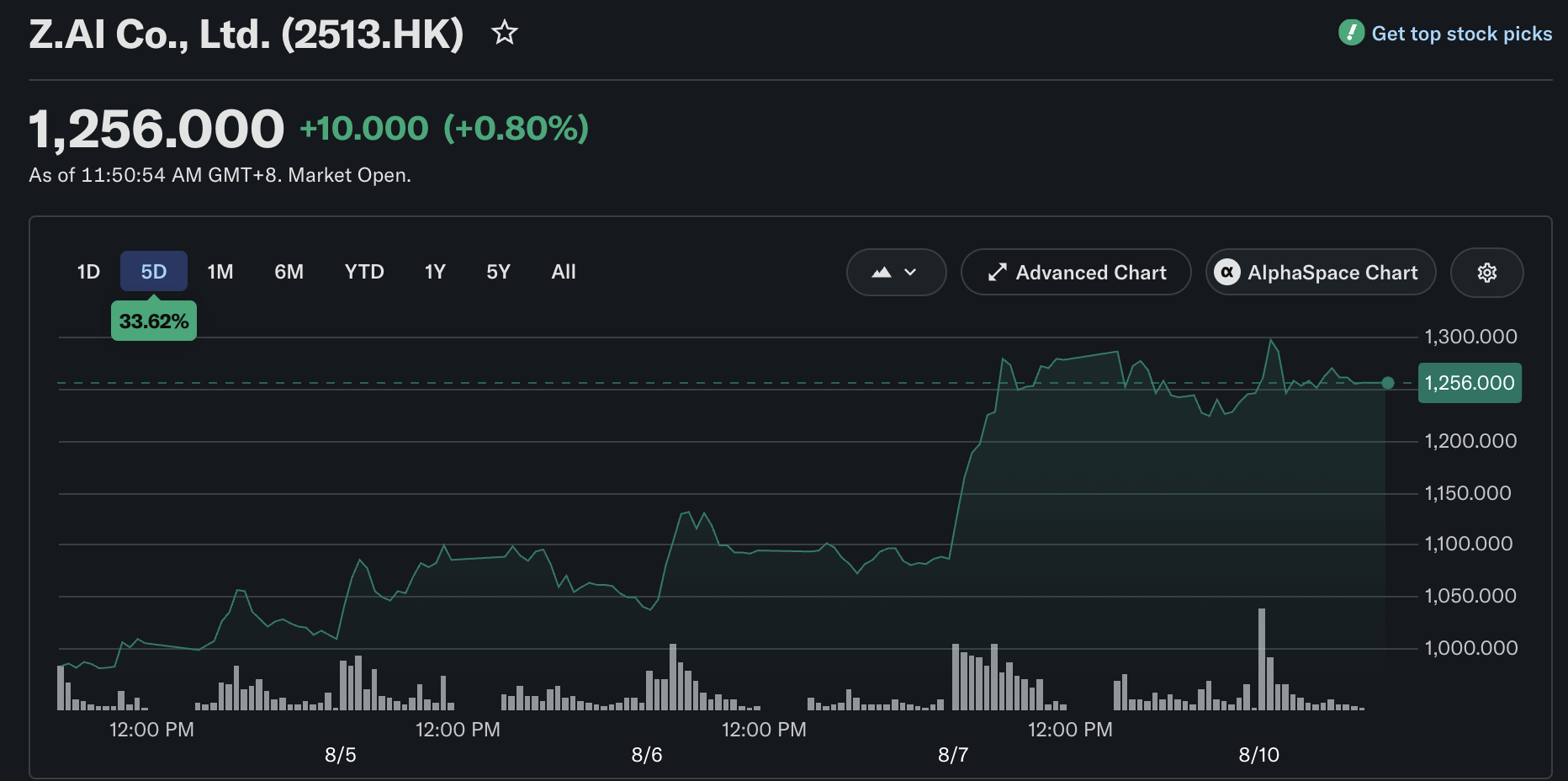Viewport: 1568px width, 781px height.
Task: Click the green exclamation icon beside stock picks
Action: tap(1351, 33)
